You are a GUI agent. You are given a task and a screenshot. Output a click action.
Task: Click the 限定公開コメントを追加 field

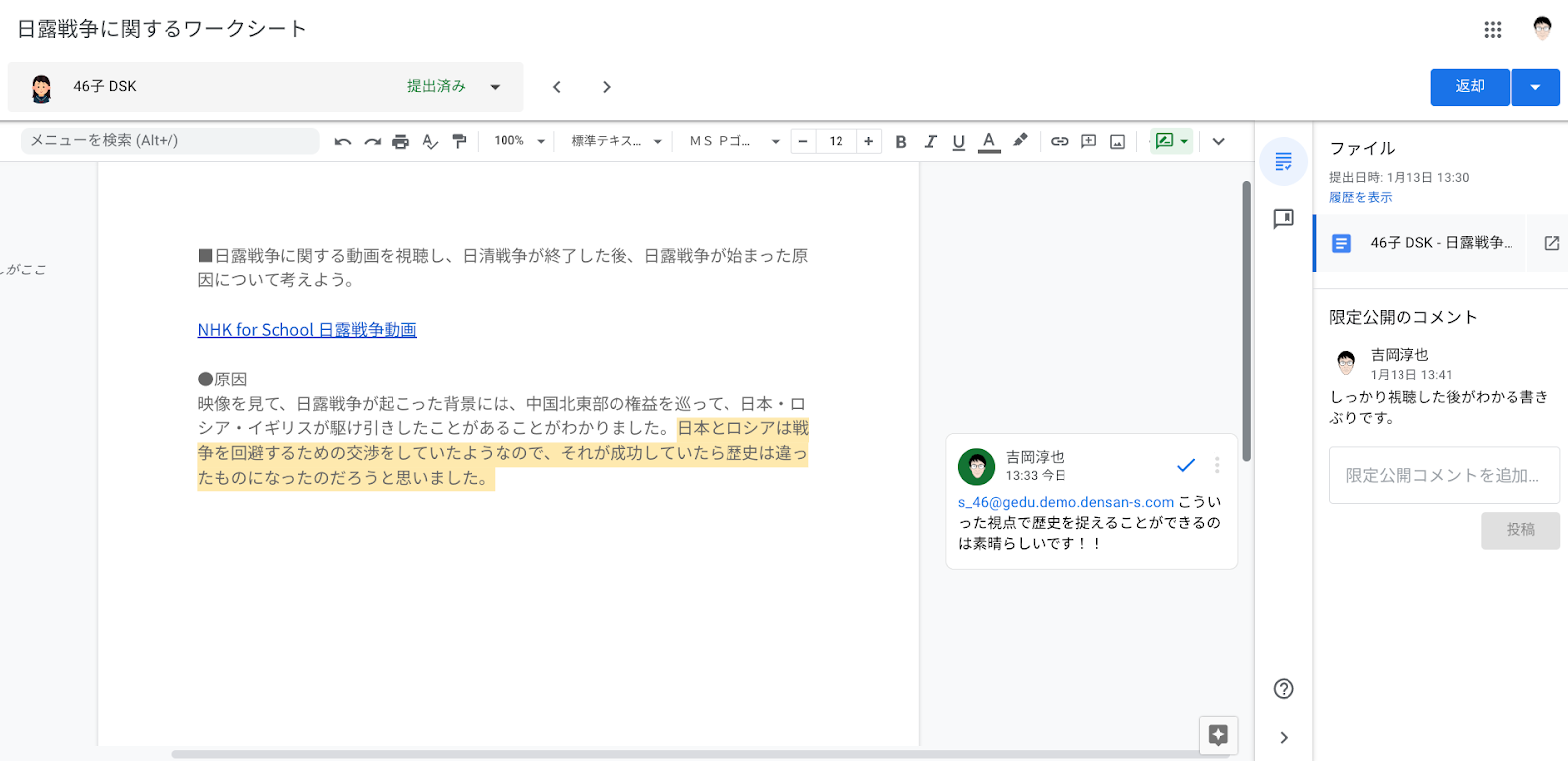(1444, 476)
